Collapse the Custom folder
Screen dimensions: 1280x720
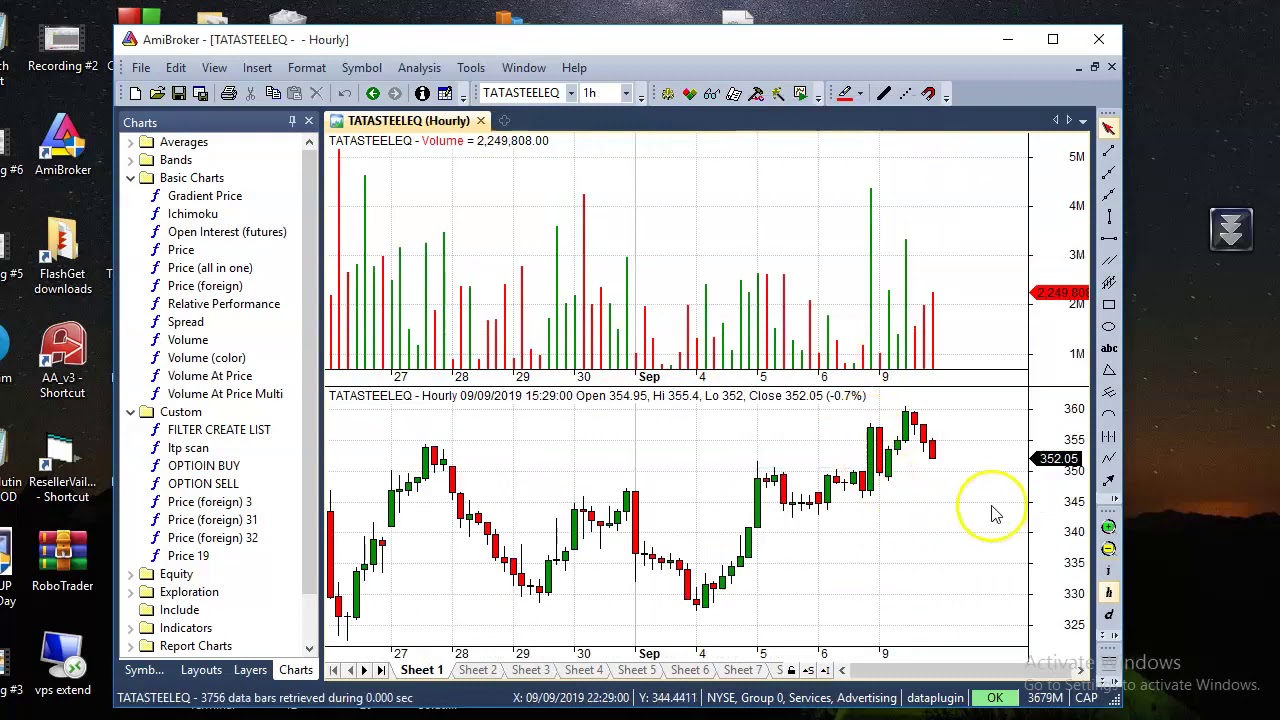click(131, 412)
